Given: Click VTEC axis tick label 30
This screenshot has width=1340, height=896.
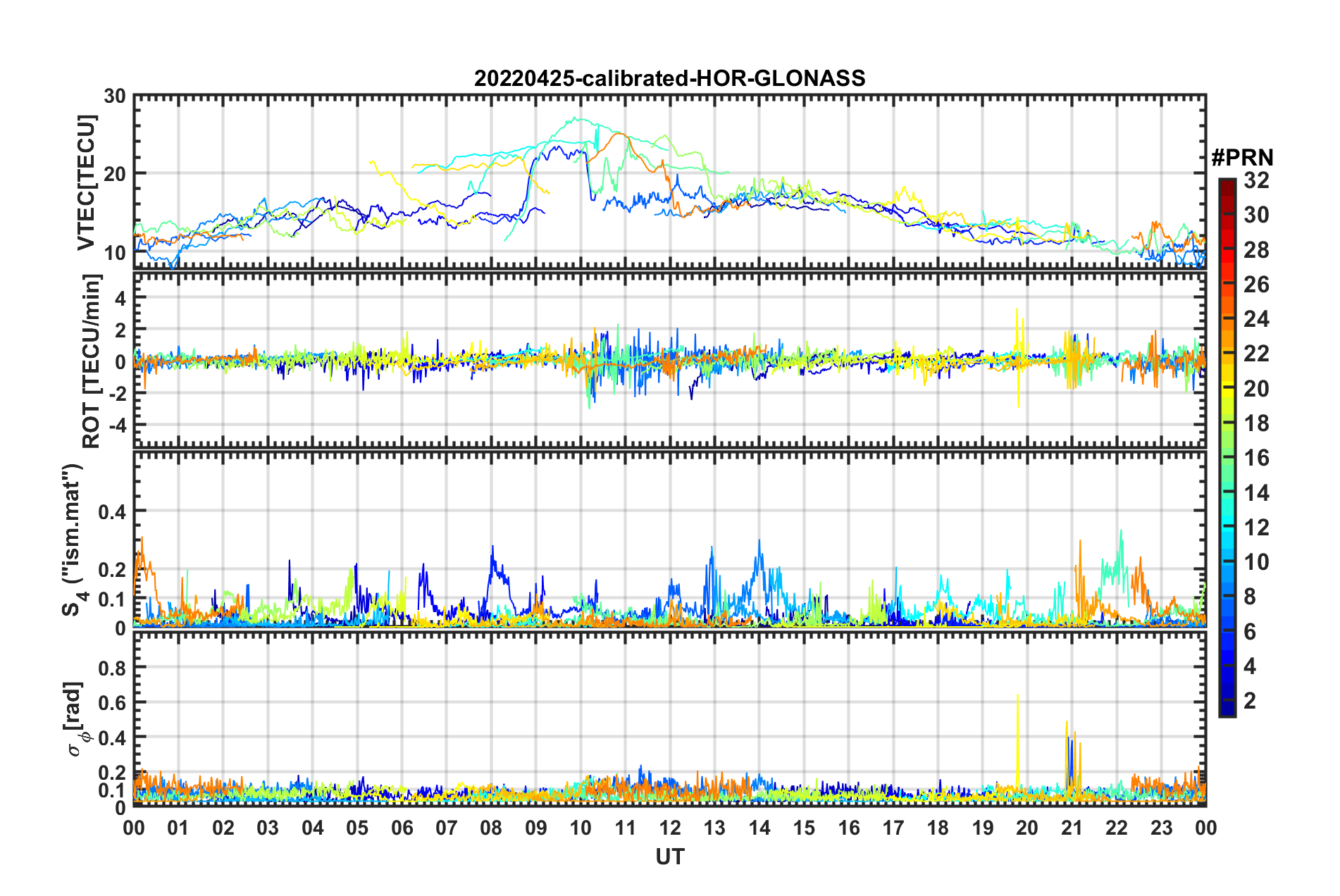Looking at the screenshot, I should (x=115, y=97).
